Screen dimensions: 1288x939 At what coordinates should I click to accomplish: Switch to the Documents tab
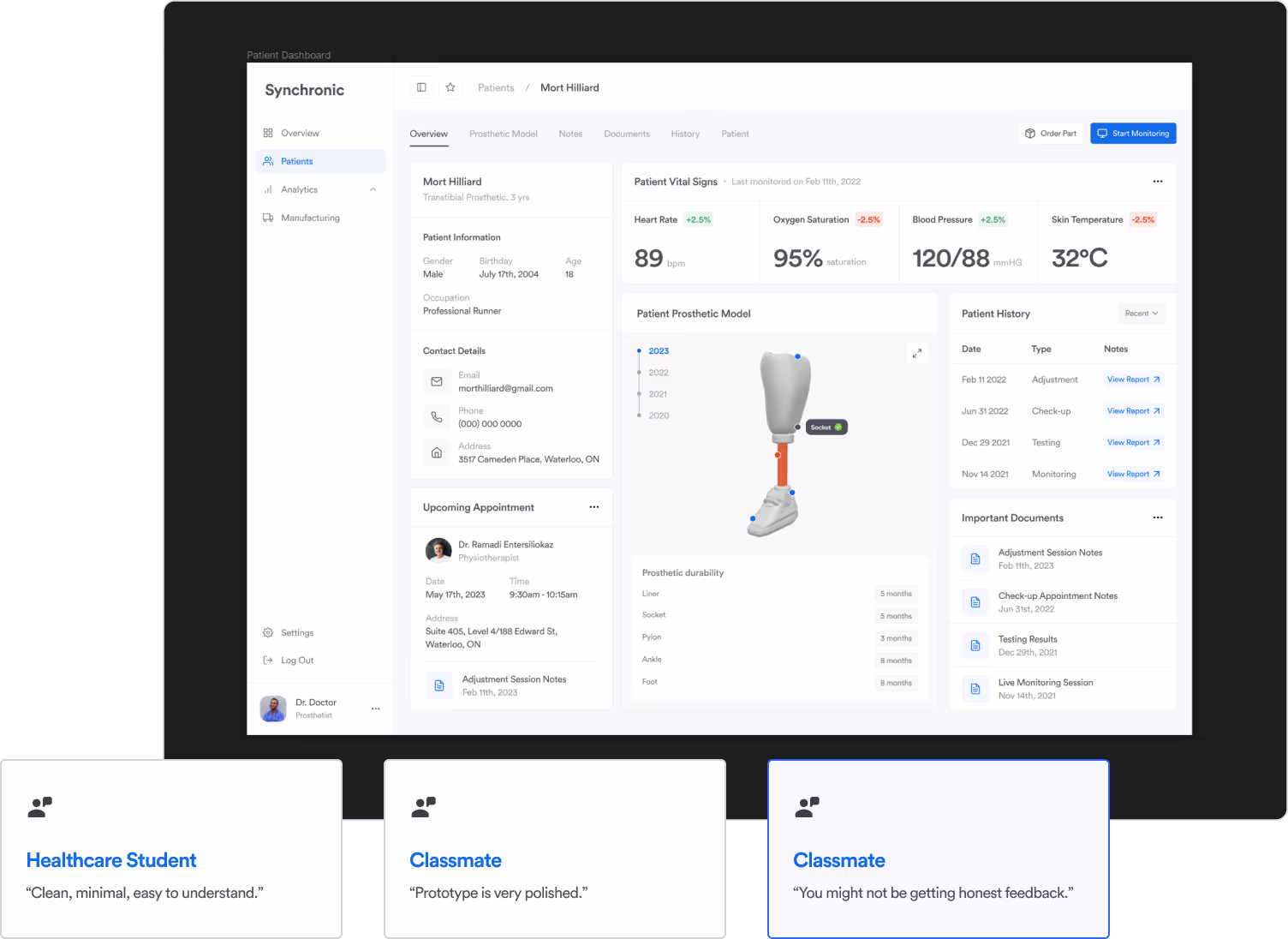627,134
